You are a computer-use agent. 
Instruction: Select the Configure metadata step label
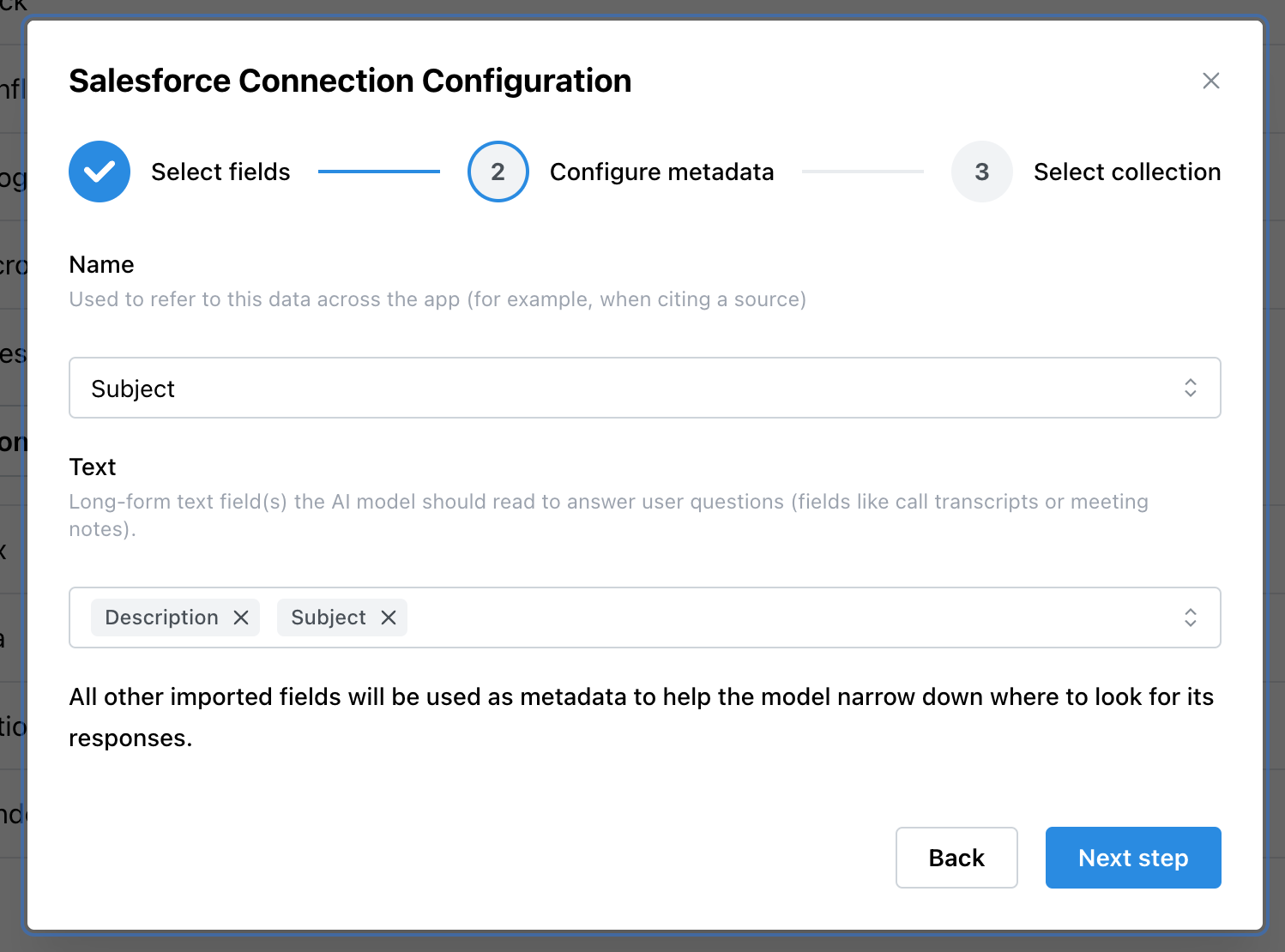661,172
